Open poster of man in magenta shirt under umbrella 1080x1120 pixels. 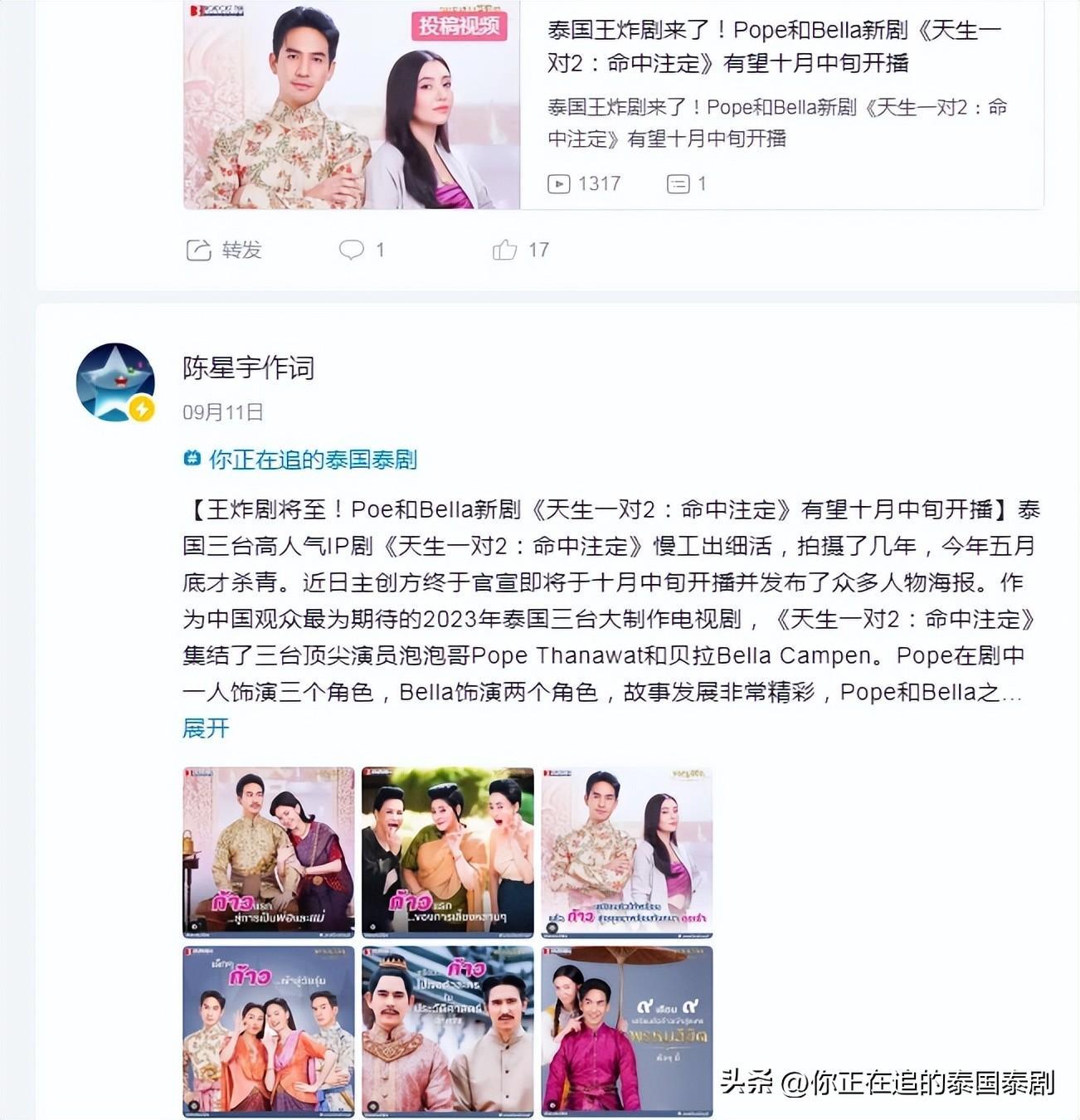(627, 1031)
